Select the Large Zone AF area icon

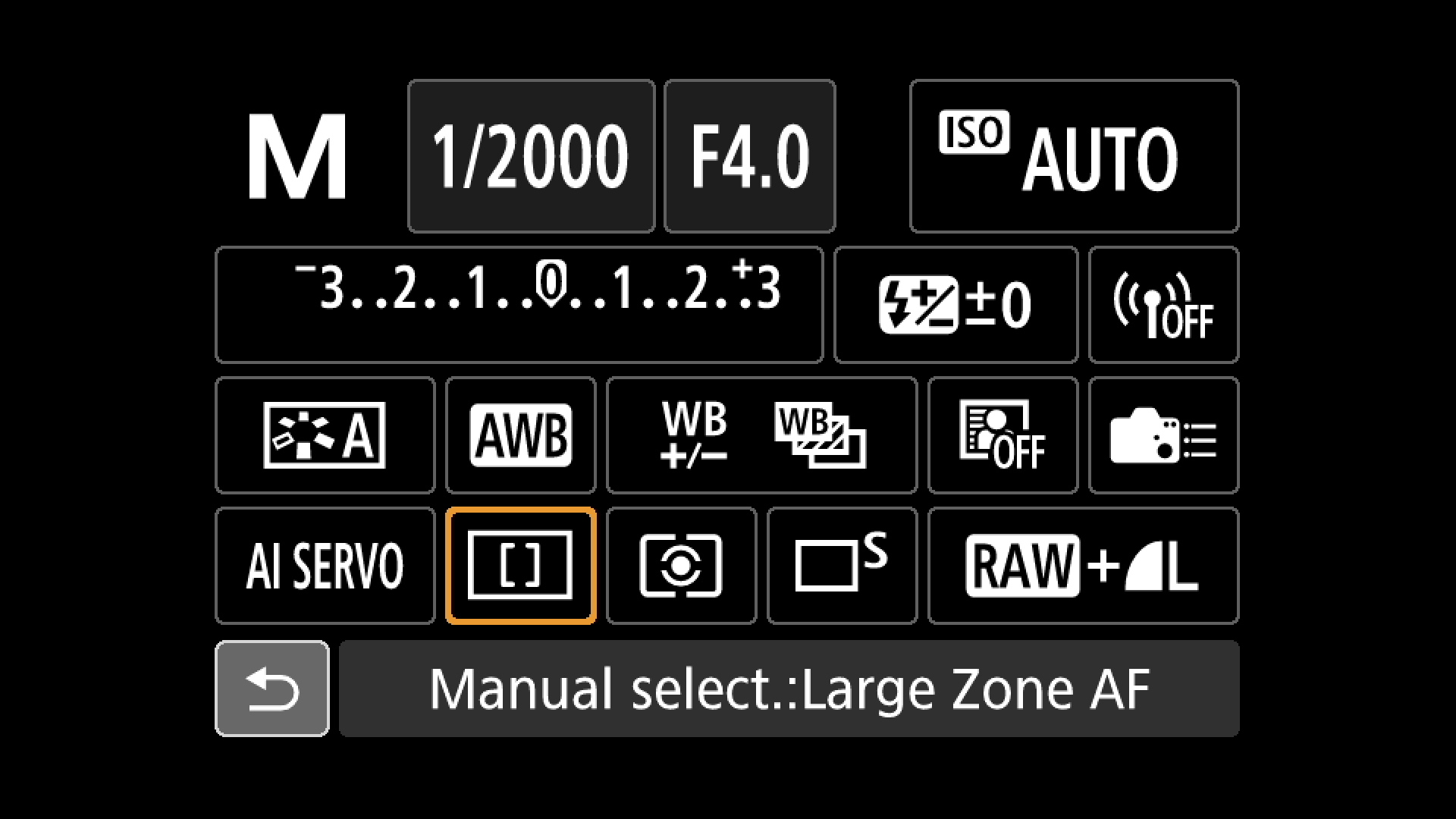[521, 566]
